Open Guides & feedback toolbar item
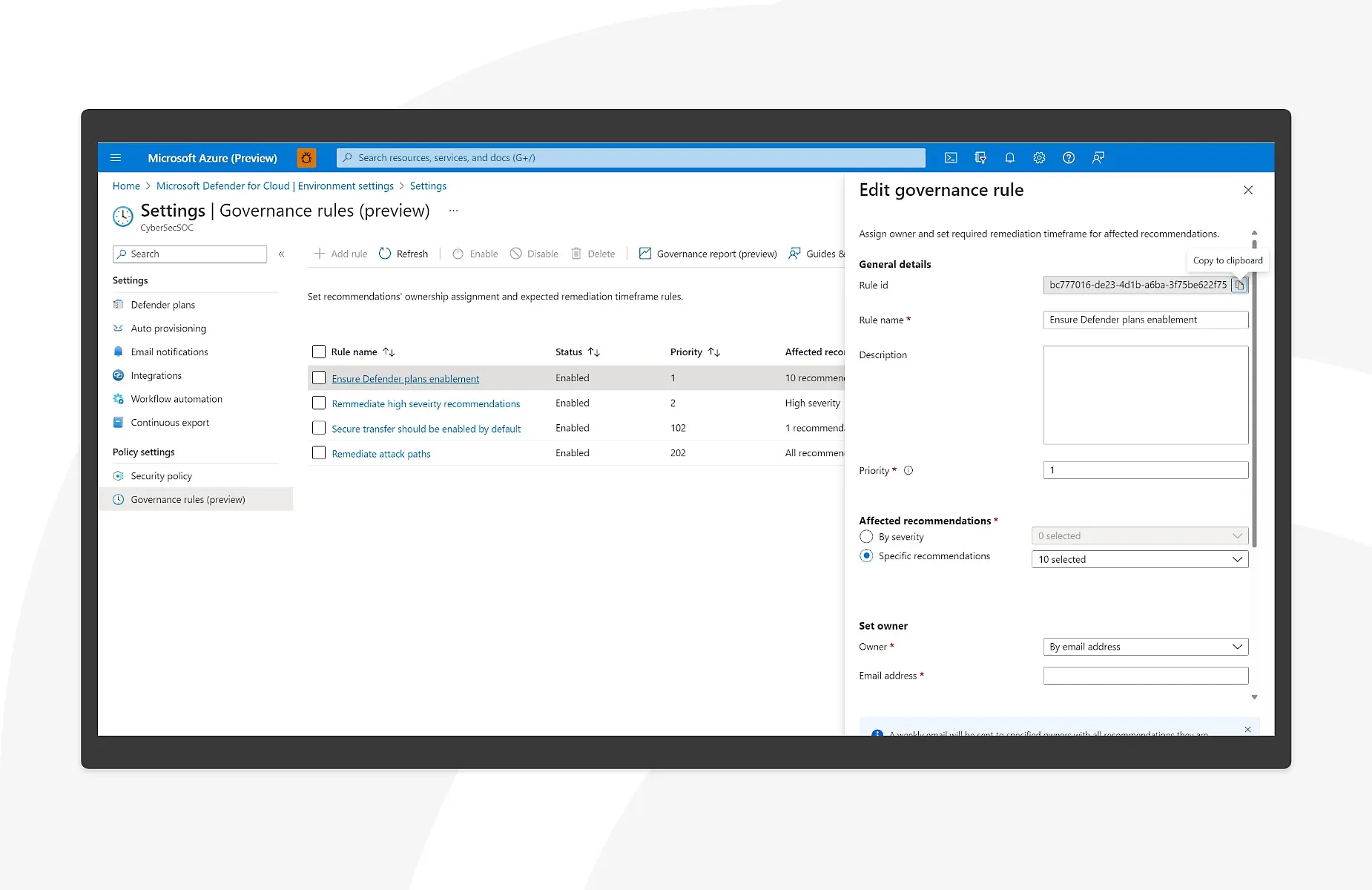Image resolution: width=1372 pixels, height=890 pixels. point(816,254)
